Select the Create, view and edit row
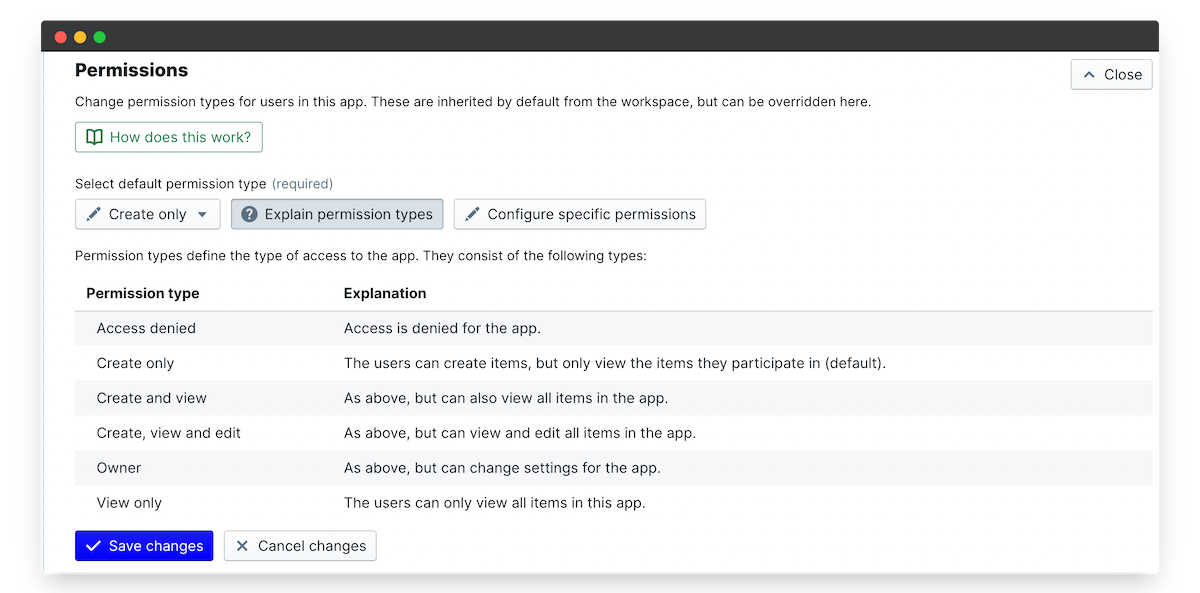The width and height of the screenshot is (1200, 593). pos(169,433)
